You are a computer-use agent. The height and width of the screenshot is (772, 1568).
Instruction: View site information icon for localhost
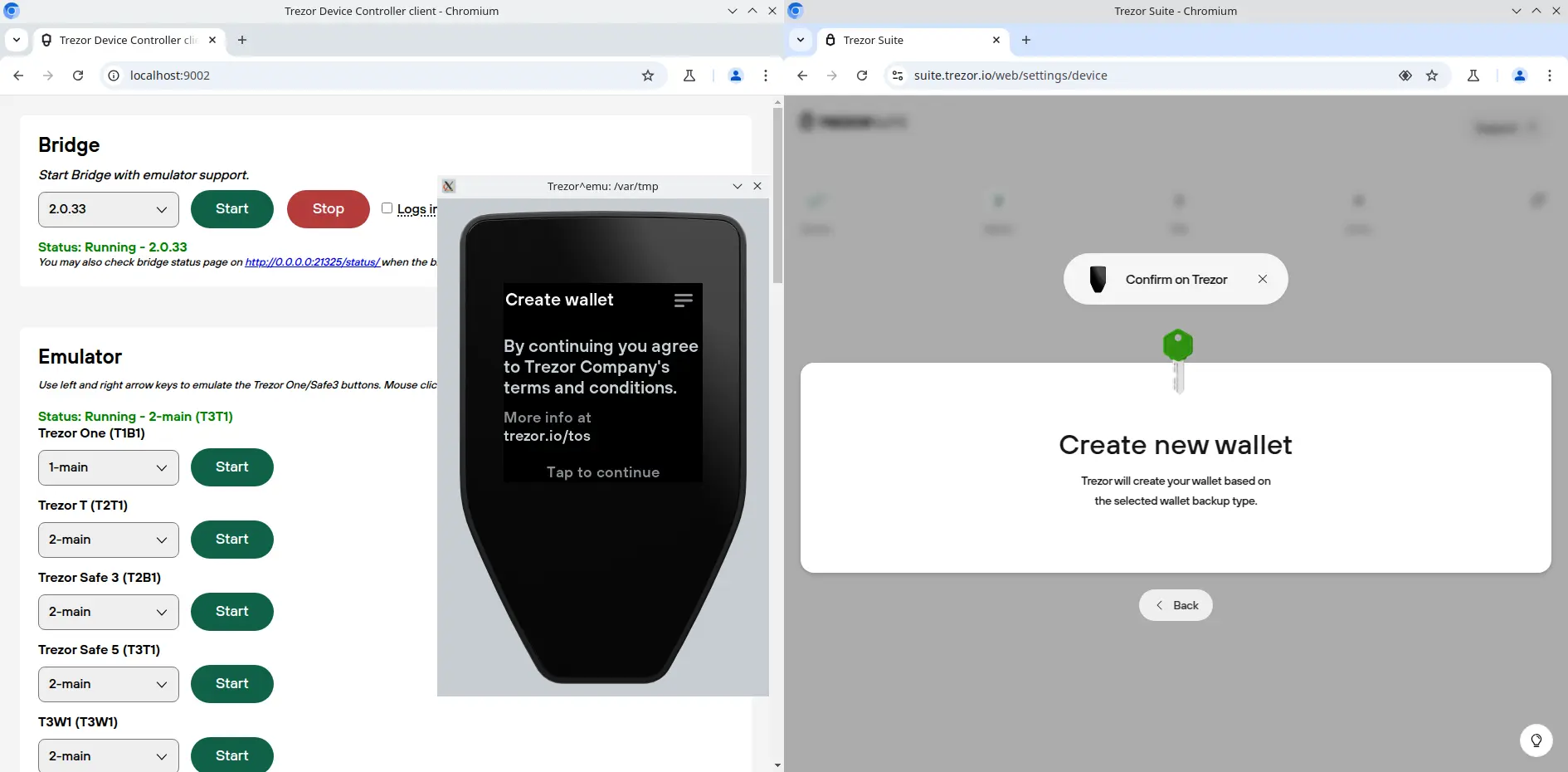click(x=114, y=76)
